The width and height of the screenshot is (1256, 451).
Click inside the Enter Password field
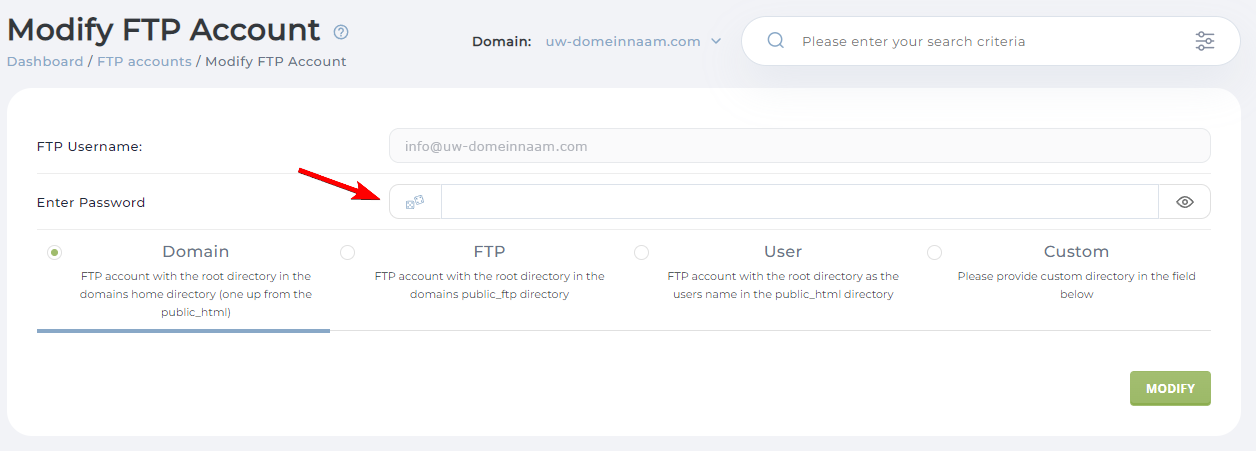[798, 202]
